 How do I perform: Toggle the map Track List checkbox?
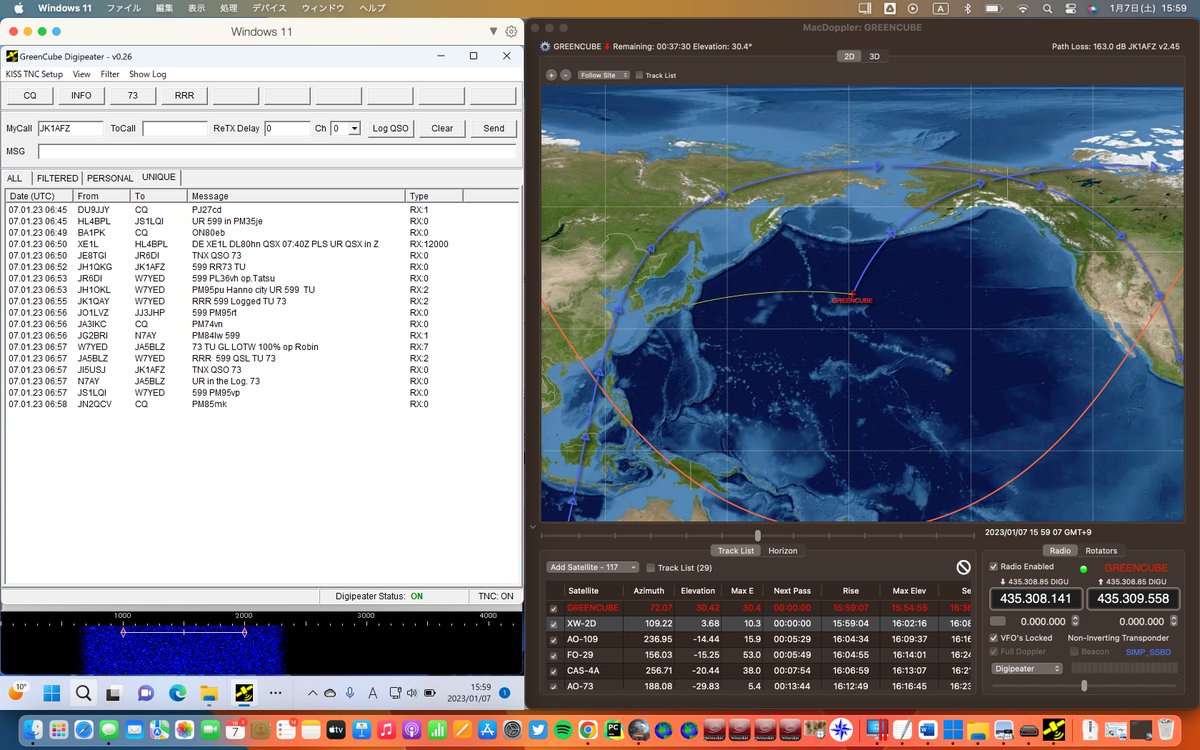[x=640, y=75]
